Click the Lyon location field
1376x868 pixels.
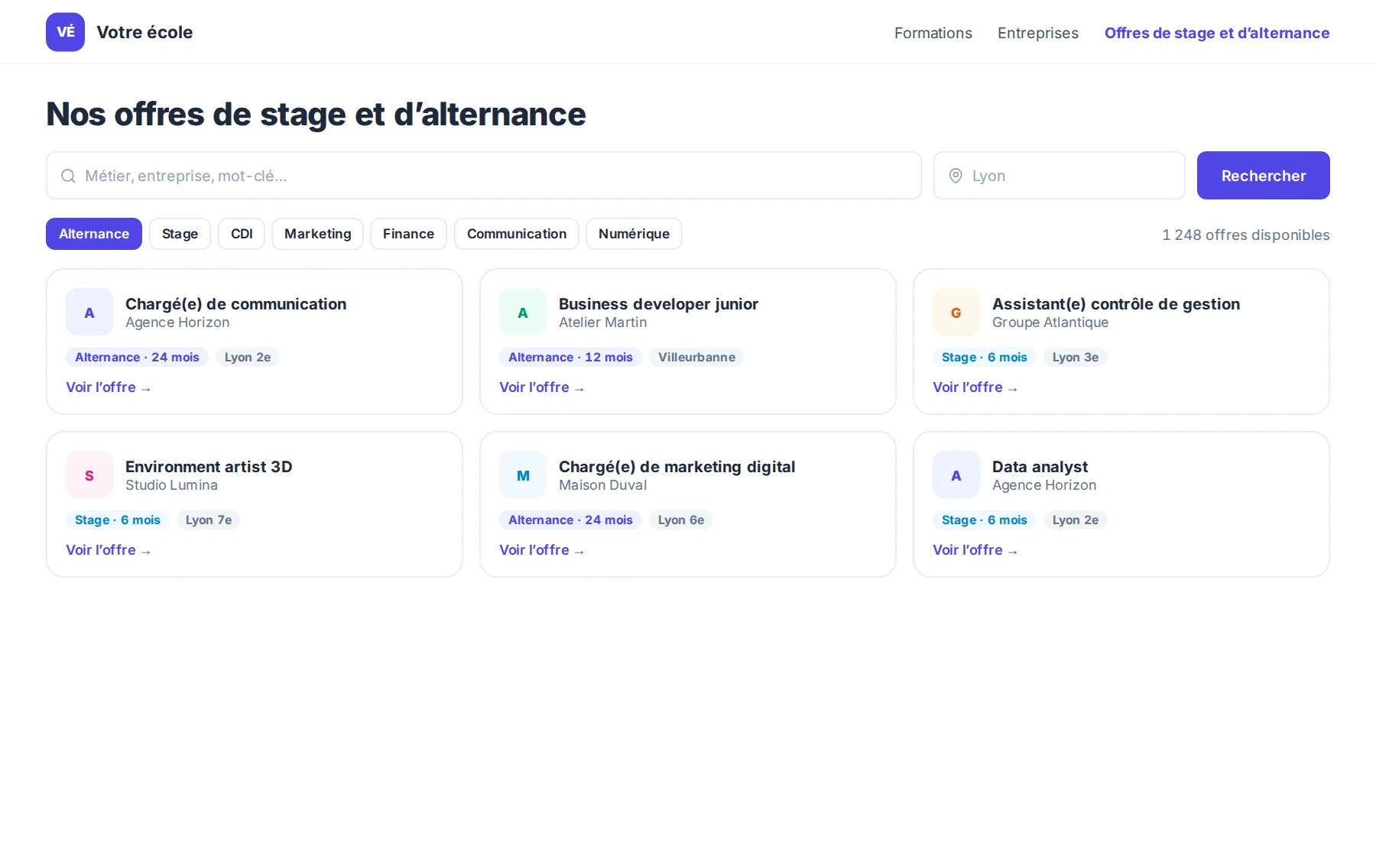click(1060, 176)
